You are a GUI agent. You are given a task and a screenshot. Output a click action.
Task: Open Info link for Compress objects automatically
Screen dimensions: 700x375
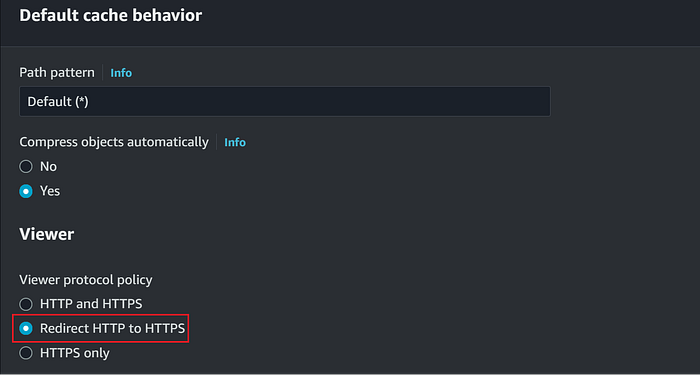(235, 142)
